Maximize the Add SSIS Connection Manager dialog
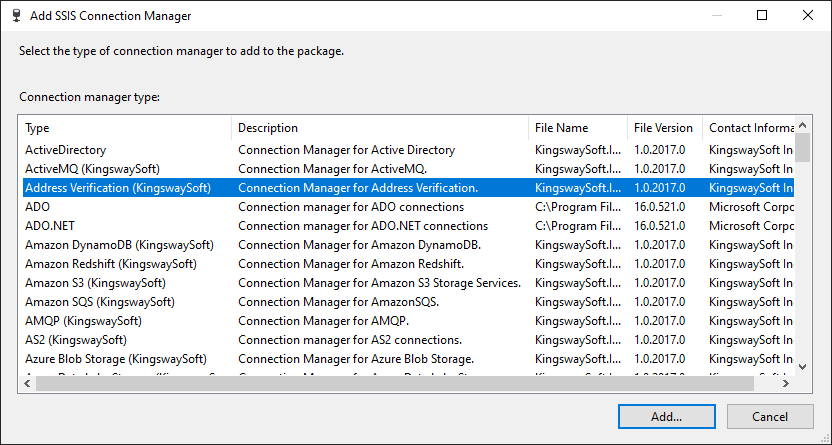 click(x=762, y=15)
